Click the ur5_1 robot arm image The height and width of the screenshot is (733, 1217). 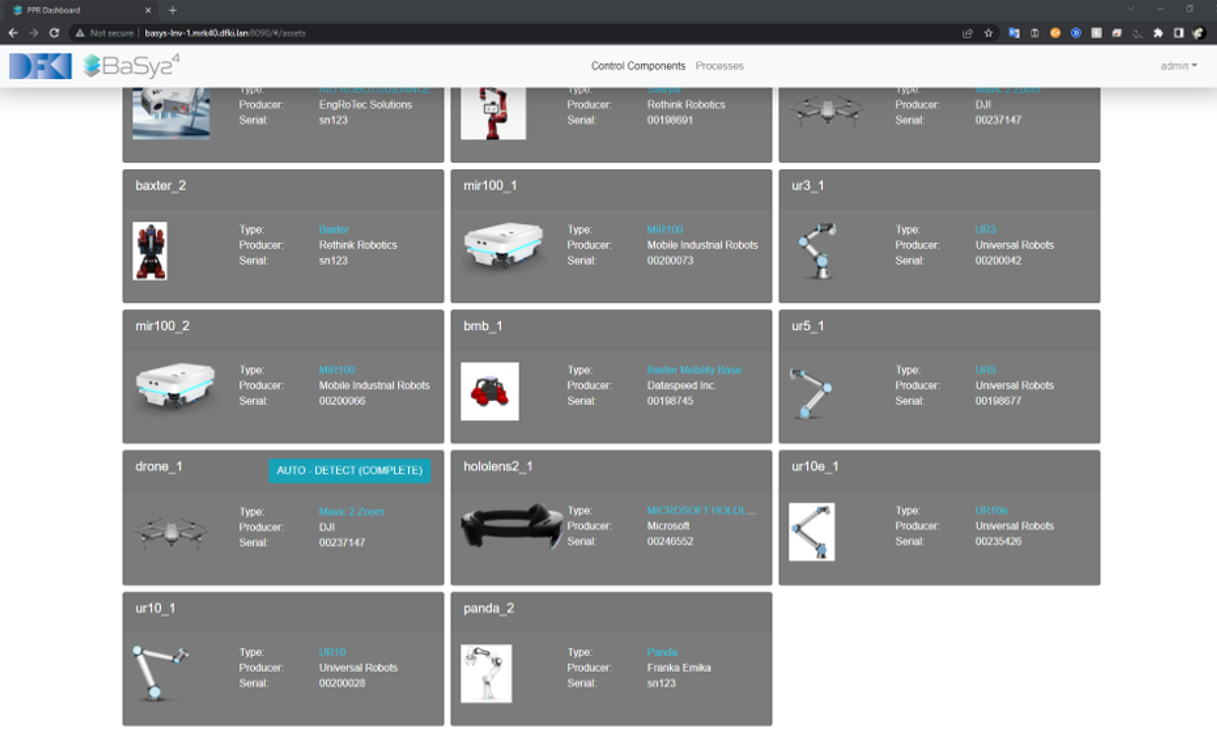(x=809, y=393)
